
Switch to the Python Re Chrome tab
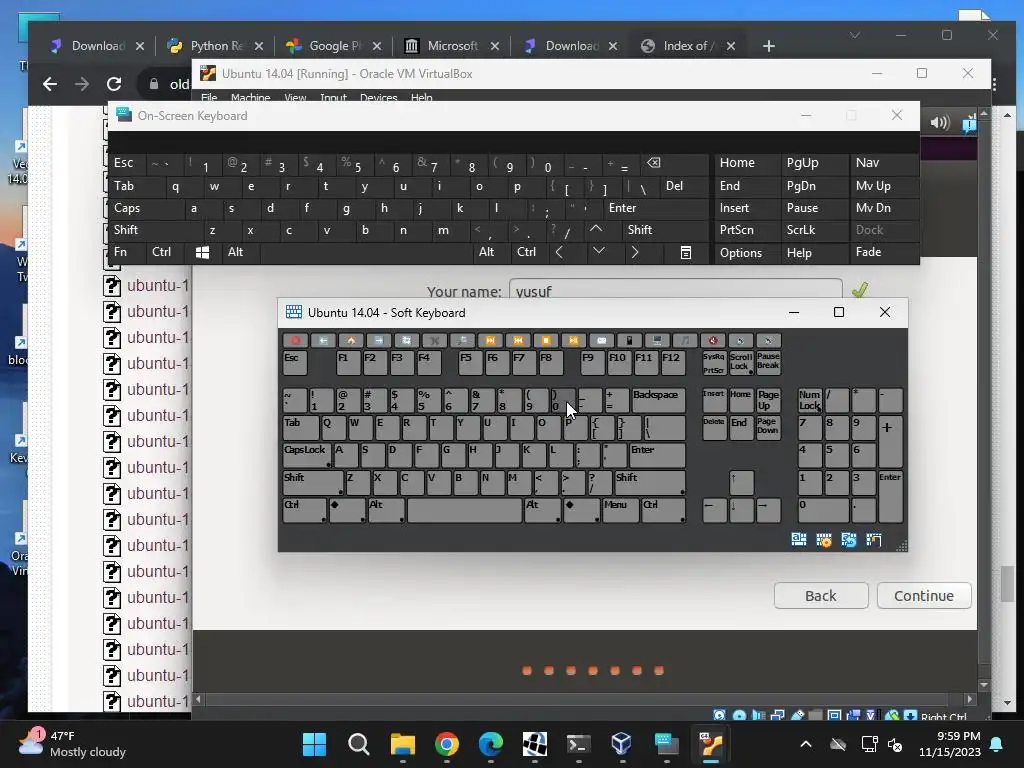pyautogui.click(x=216, y=46)
